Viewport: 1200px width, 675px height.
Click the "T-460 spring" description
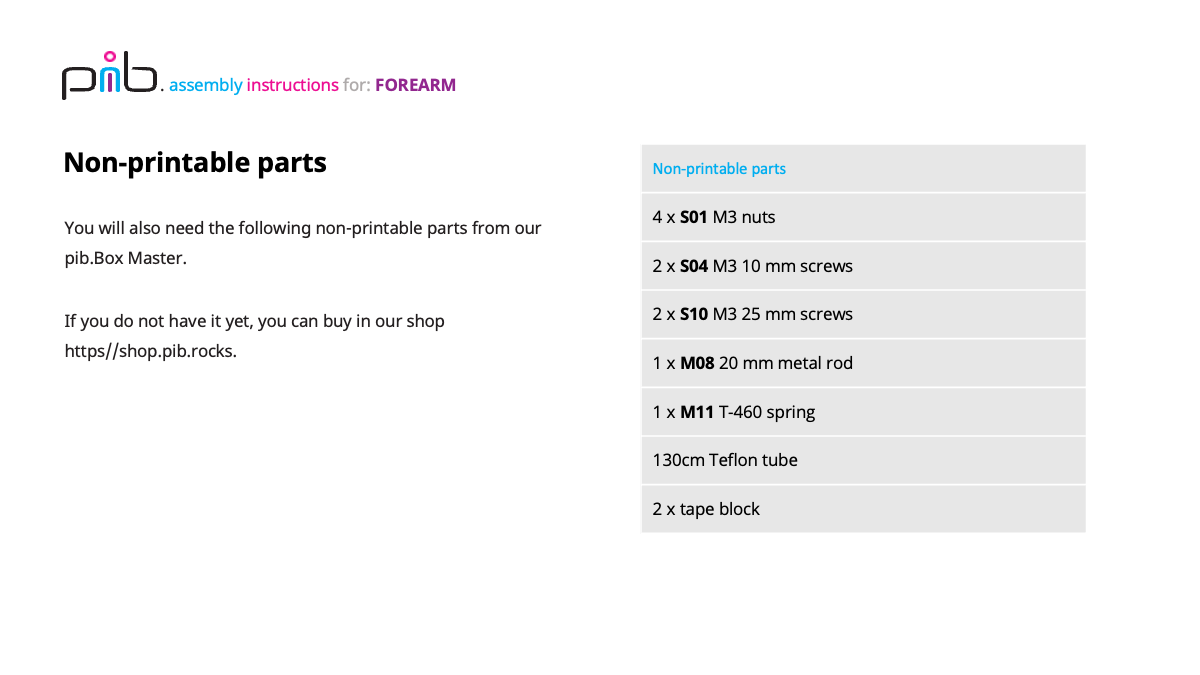[x=767, y=412]
